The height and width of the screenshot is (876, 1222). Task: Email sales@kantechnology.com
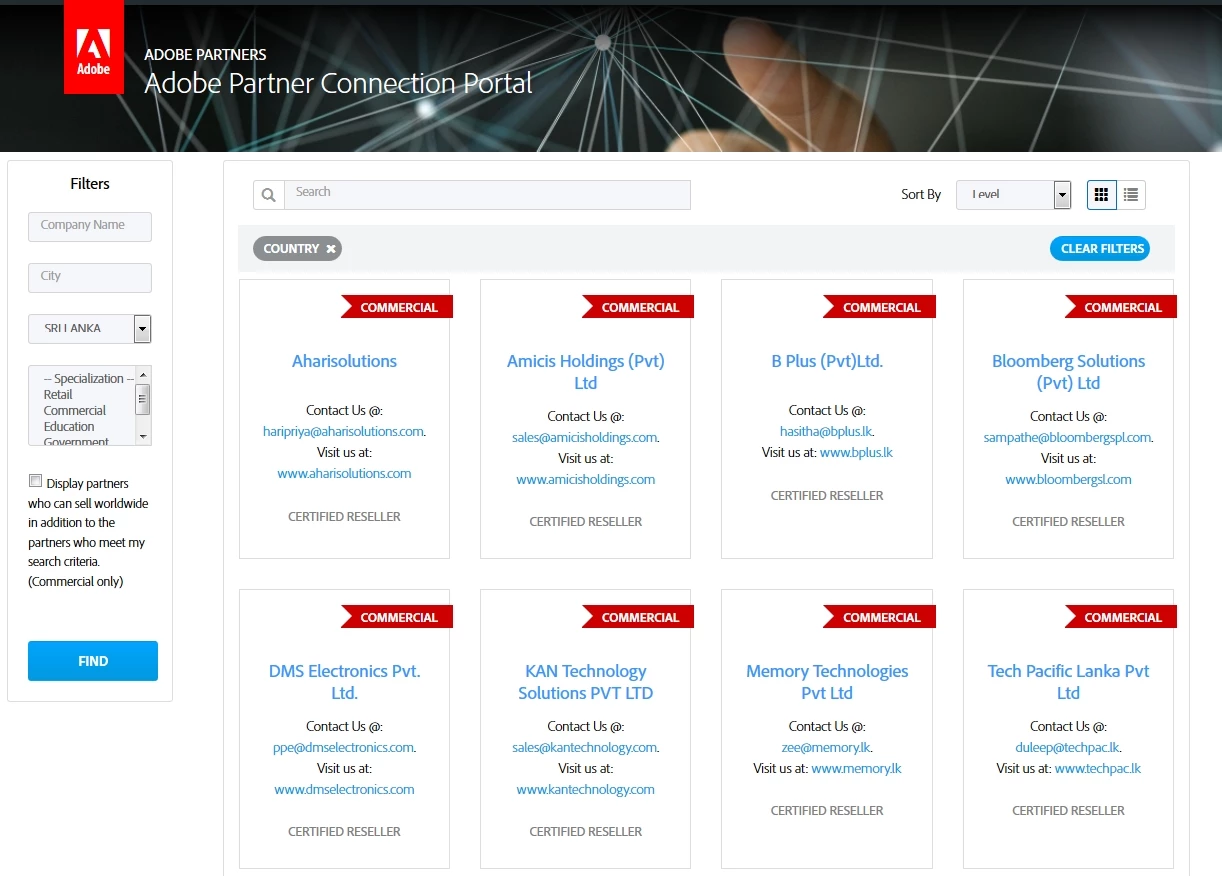point(584,747)
